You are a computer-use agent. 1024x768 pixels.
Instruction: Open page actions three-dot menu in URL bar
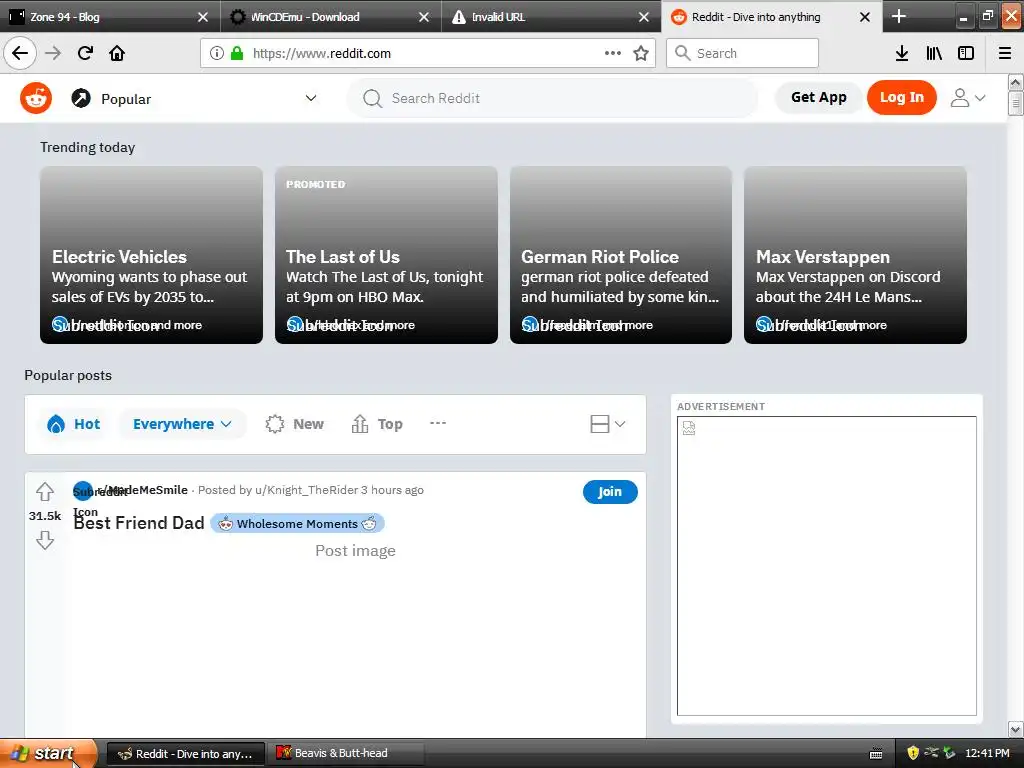point(613,53)
